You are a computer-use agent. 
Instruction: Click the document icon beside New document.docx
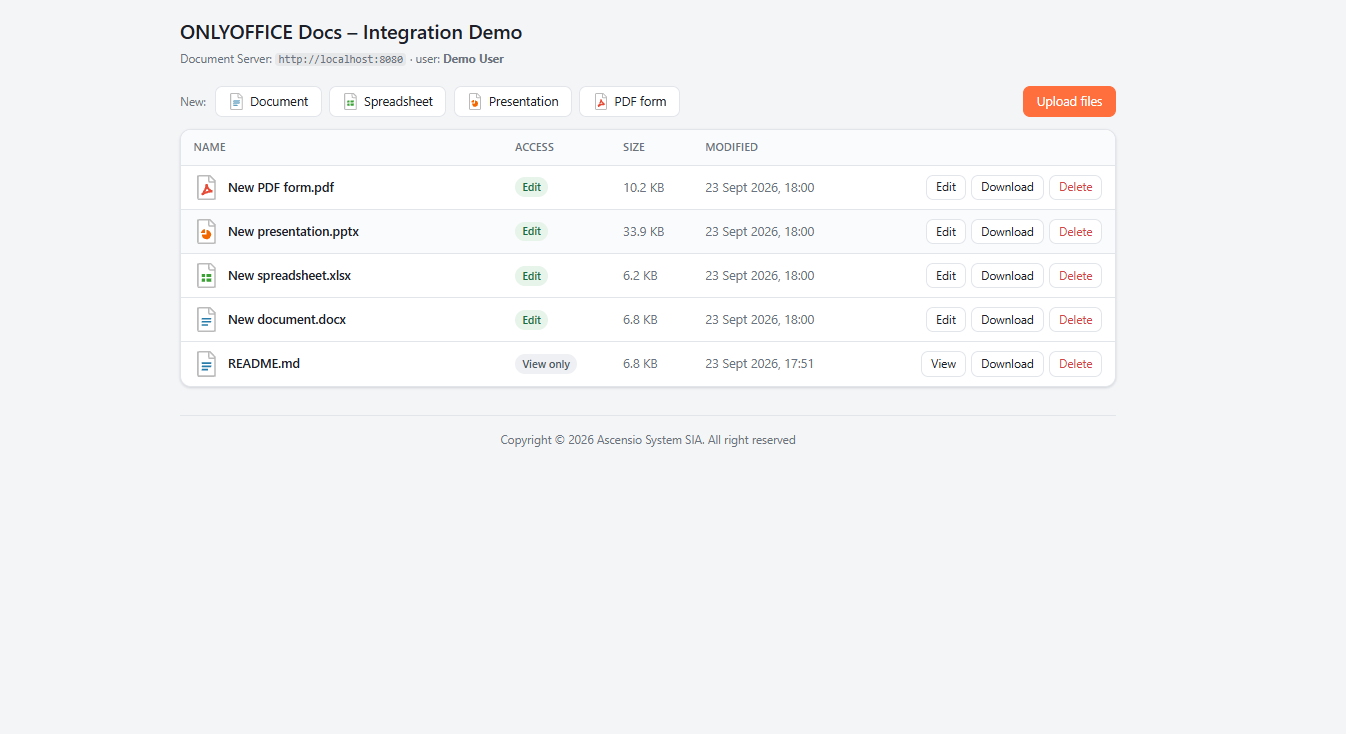click(x=206, y=319)
